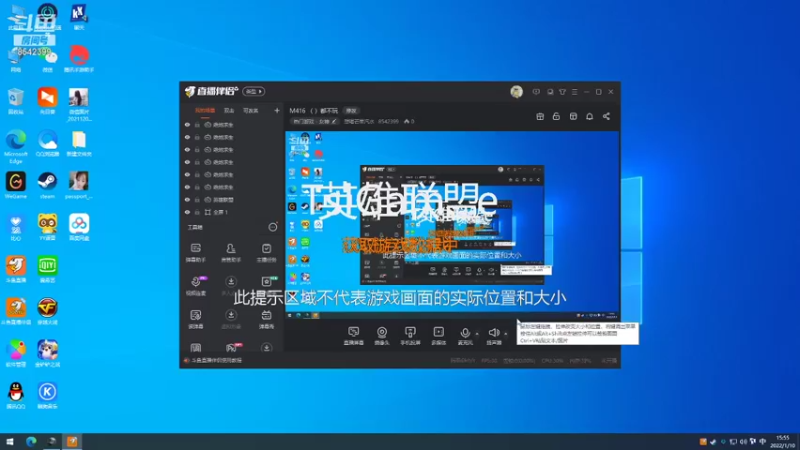Click the speaker volume icon in bottom toolbar
Image resolution: width=800 pixels, height=450 pixels.
tap(493, 335)
